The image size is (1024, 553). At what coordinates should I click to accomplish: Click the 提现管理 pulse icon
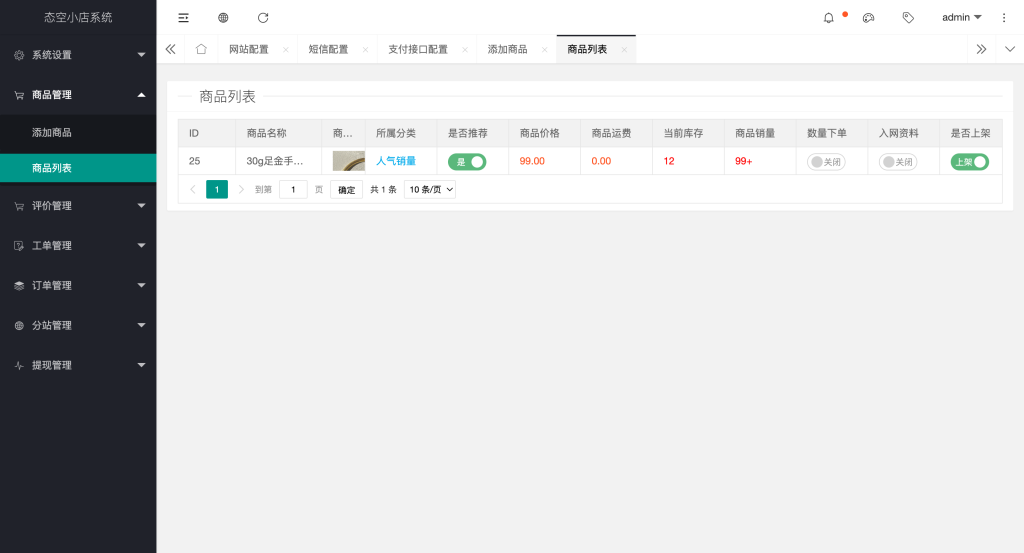point(19,366)
